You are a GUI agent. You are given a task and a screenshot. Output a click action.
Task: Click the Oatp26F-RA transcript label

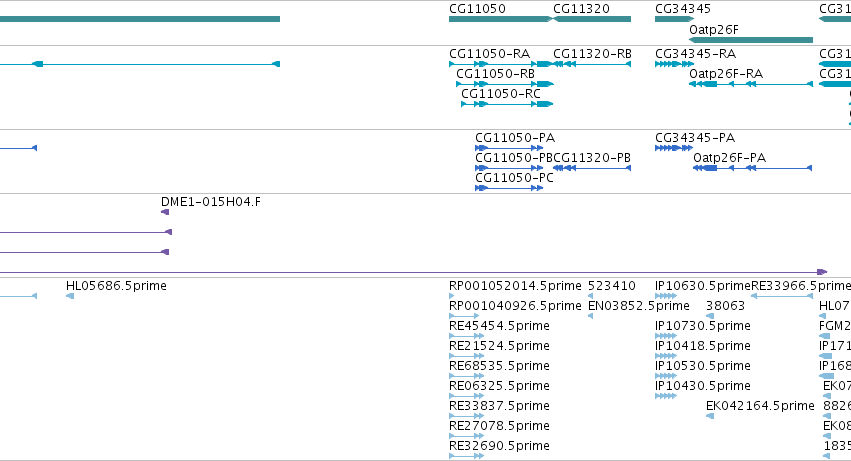[x=726, y=74]
